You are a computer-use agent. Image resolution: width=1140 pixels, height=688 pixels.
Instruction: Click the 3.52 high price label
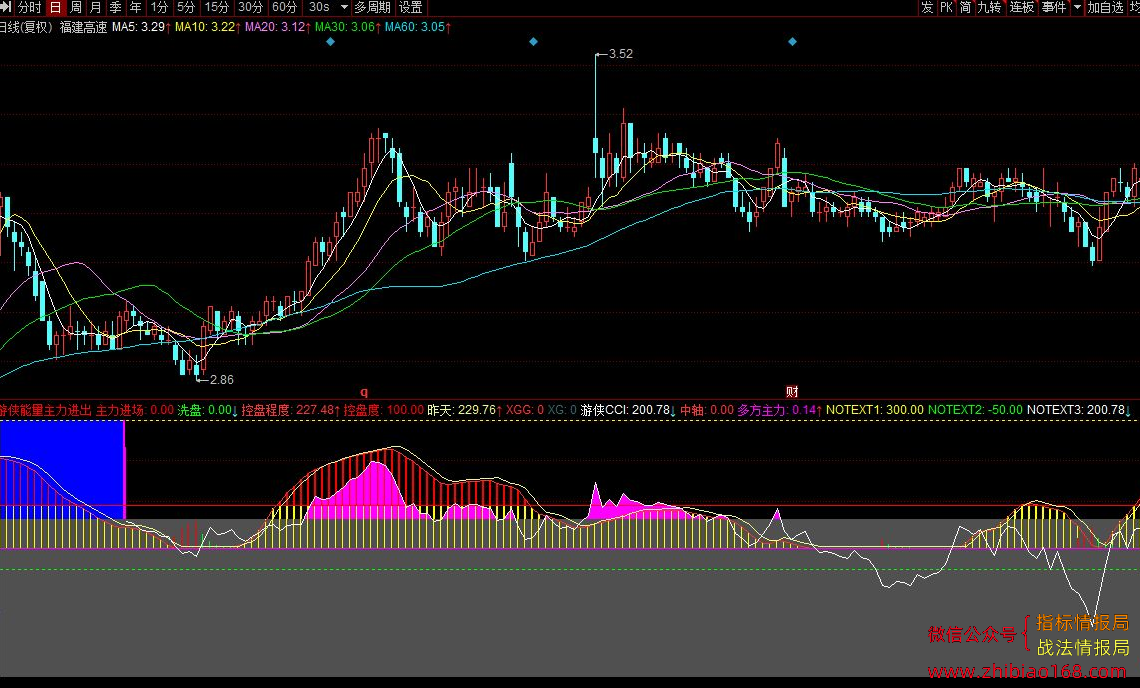pos(621,54)
